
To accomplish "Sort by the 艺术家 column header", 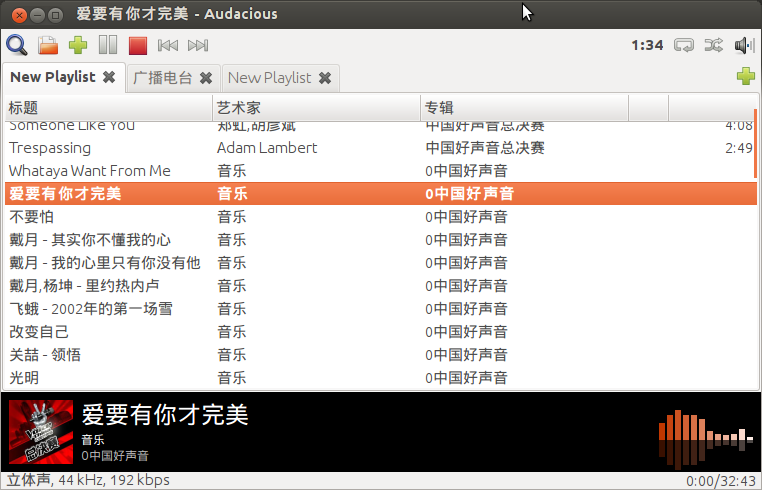I will click(x=316, y=107).
